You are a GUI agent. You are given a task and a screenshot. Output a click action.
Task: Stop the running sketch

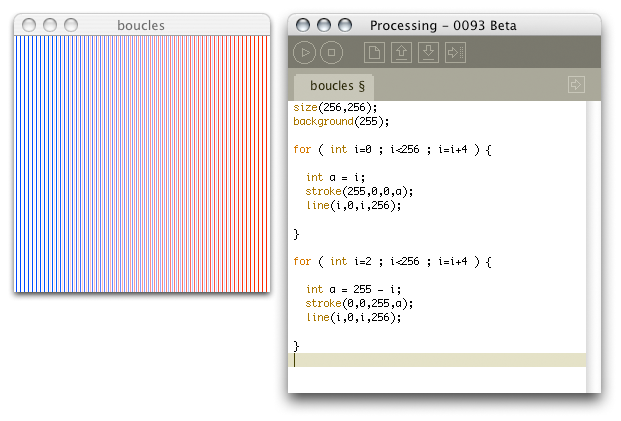[x=331, y=52]
